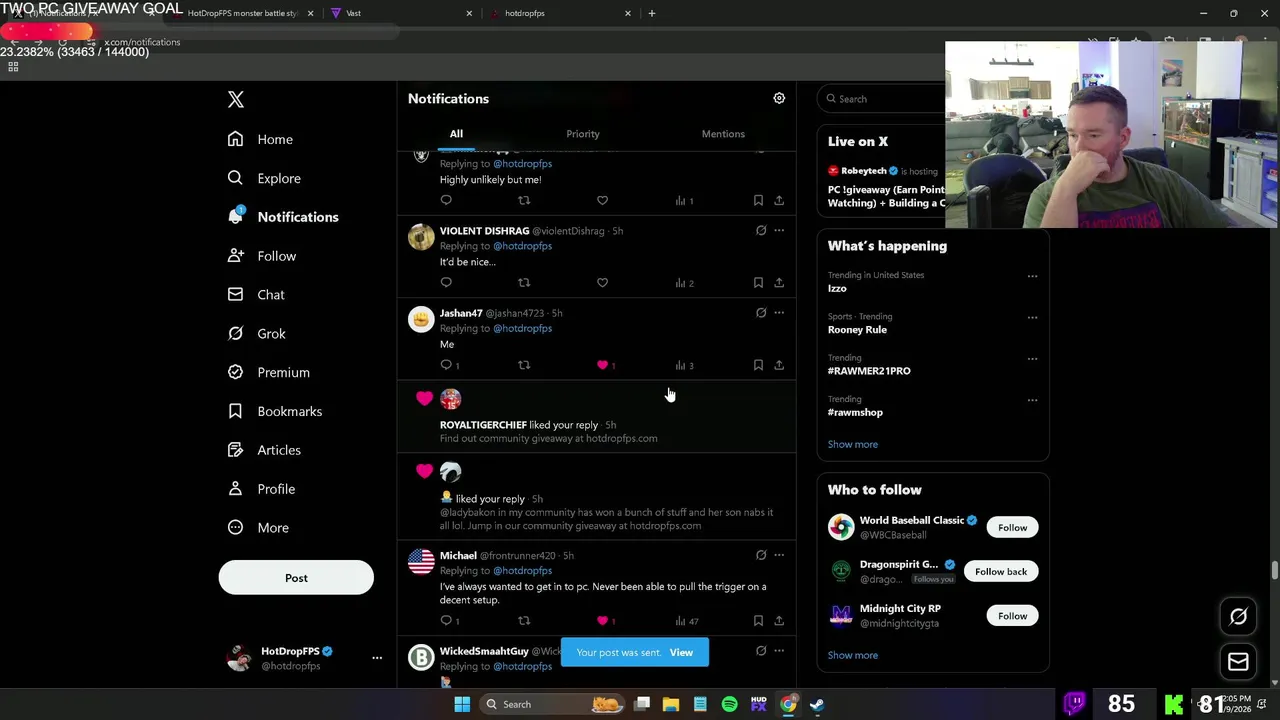Image resolution: width=1280 pixels, height=720 pixels.
Task: Open more options on Jashan47's post
Action: coord(779,313)
